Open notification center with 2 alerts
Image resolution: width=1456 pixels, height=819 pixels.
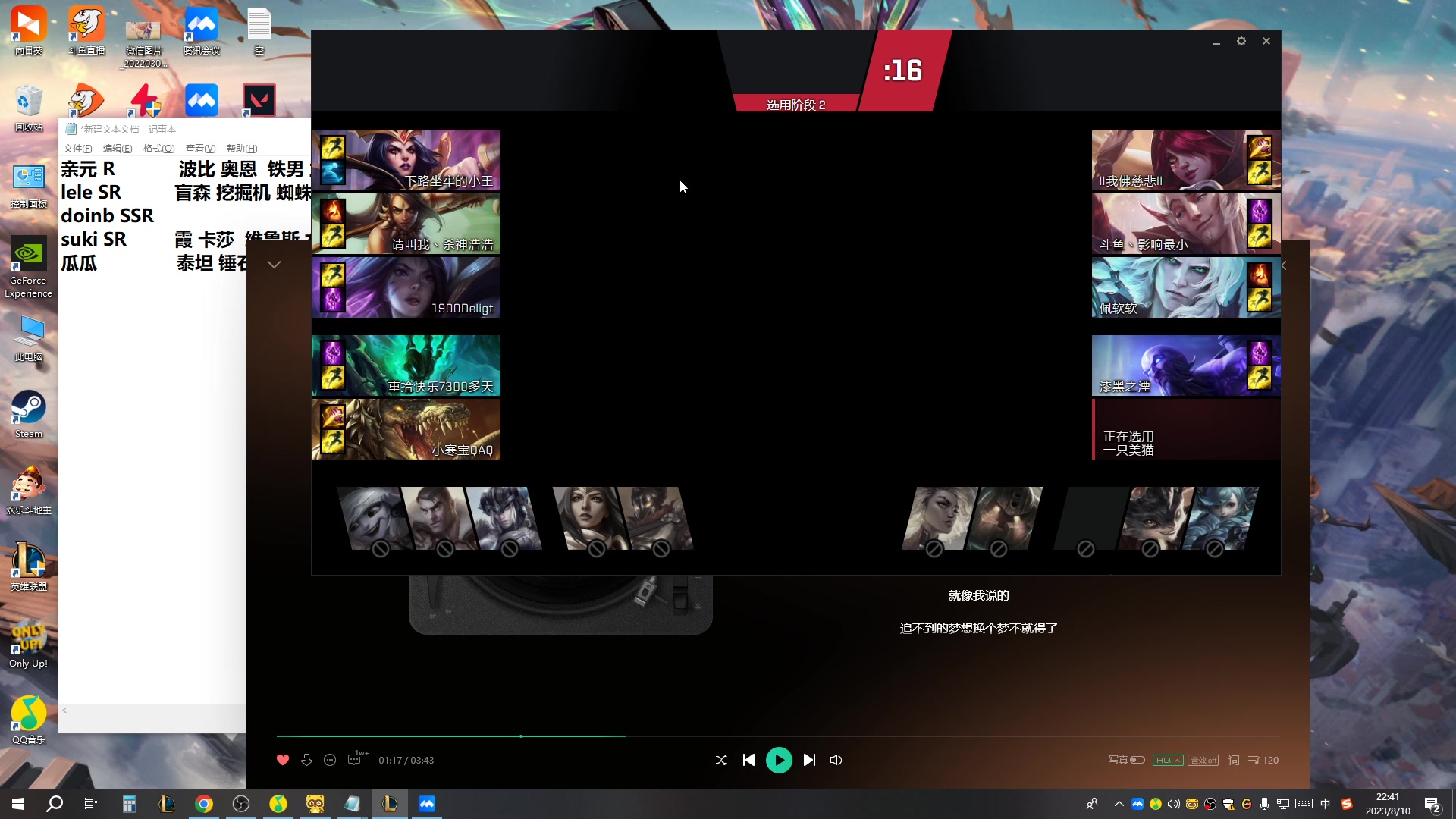coord(1432,805)
